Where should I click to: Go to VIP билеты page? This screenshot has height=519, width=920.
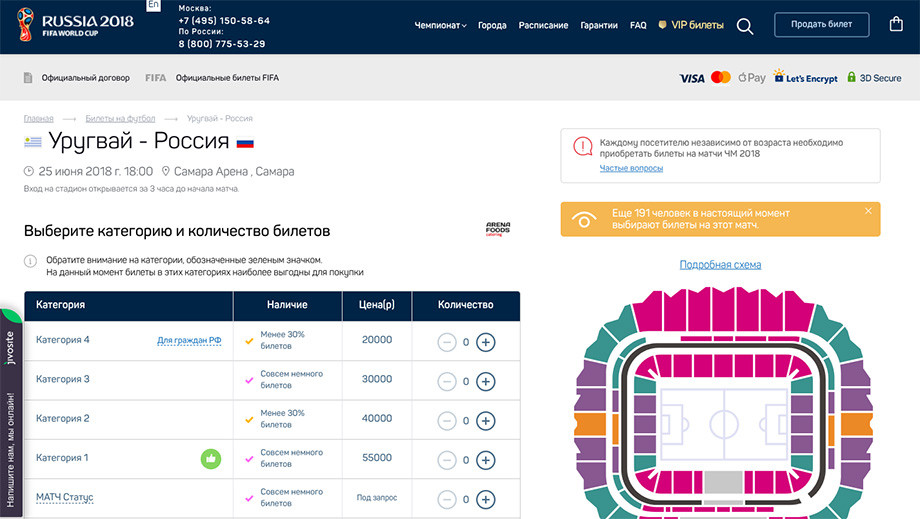point(691,25)
